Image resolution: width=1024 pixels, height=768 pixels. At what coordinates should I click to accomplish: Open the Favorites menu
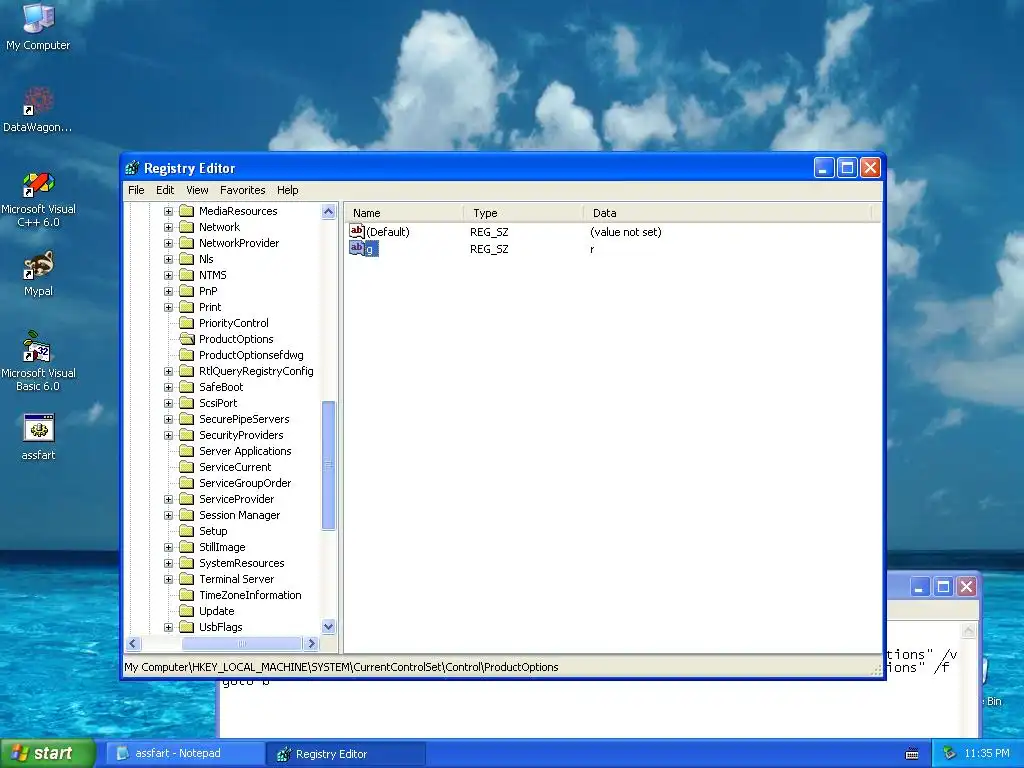(242, 190)
